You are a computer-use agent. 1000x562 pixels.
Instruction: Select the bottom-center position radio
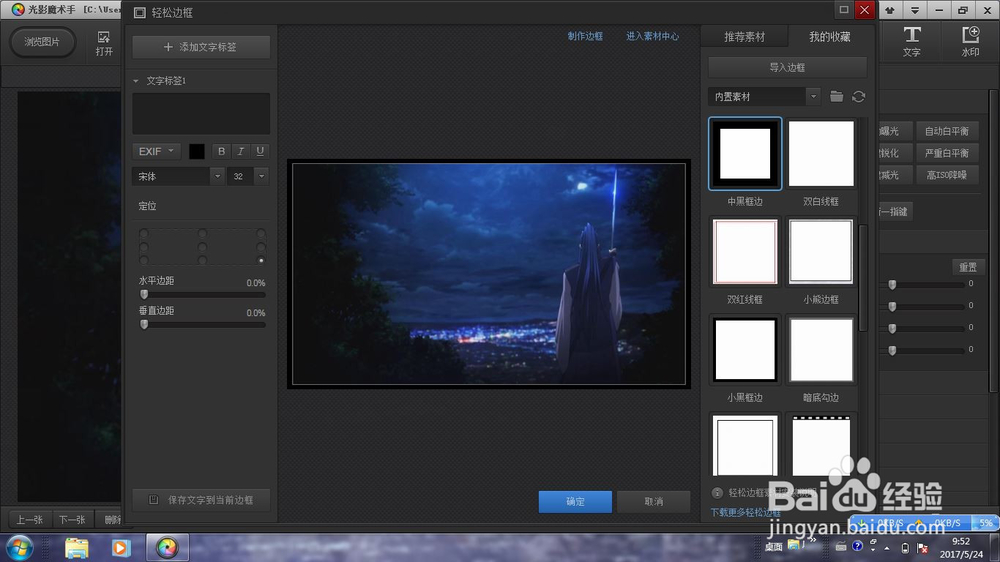click(x=202, y=260)
